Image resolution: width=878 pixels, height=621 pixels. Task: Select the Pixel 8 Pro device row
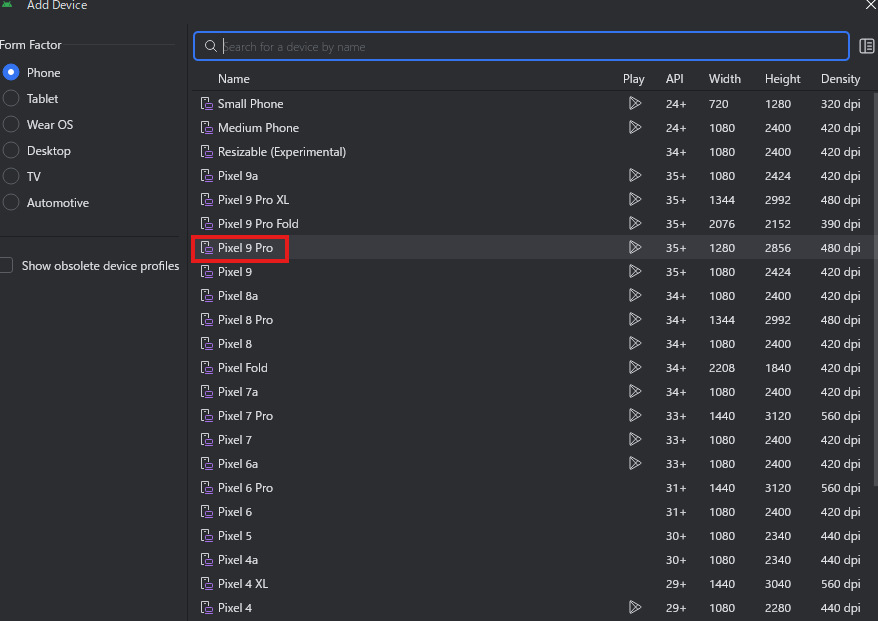coord(532,320)
